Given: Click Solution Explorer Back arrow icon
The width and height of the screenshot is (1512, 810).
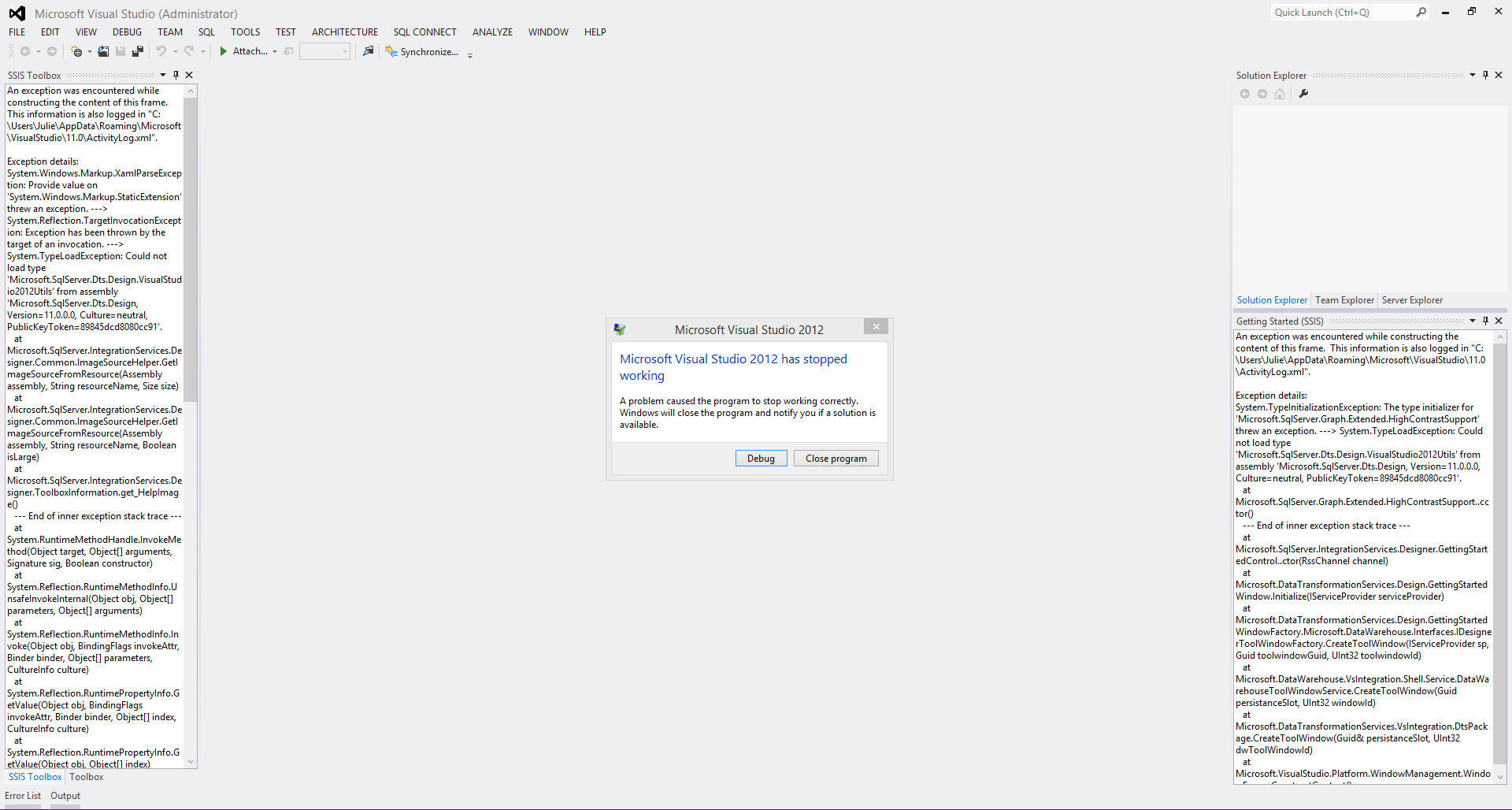Looking at the screenshot, I should click(x=1245, y=94).
